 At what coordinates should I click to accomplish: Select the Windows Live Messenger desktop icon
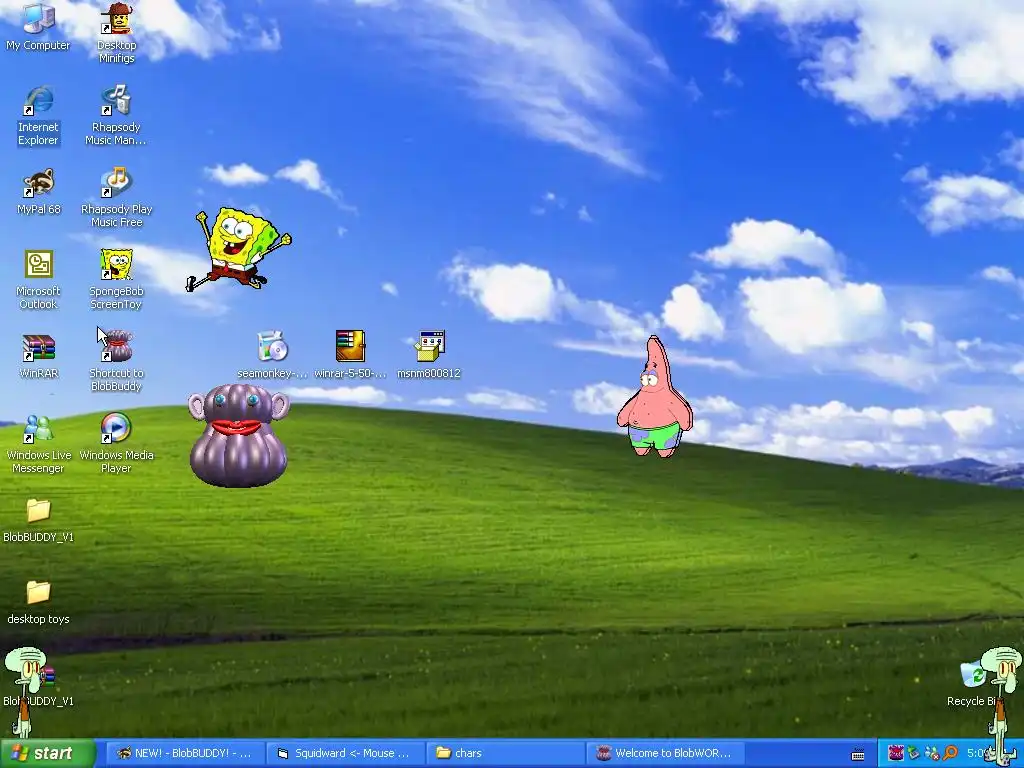pos(38,444)
